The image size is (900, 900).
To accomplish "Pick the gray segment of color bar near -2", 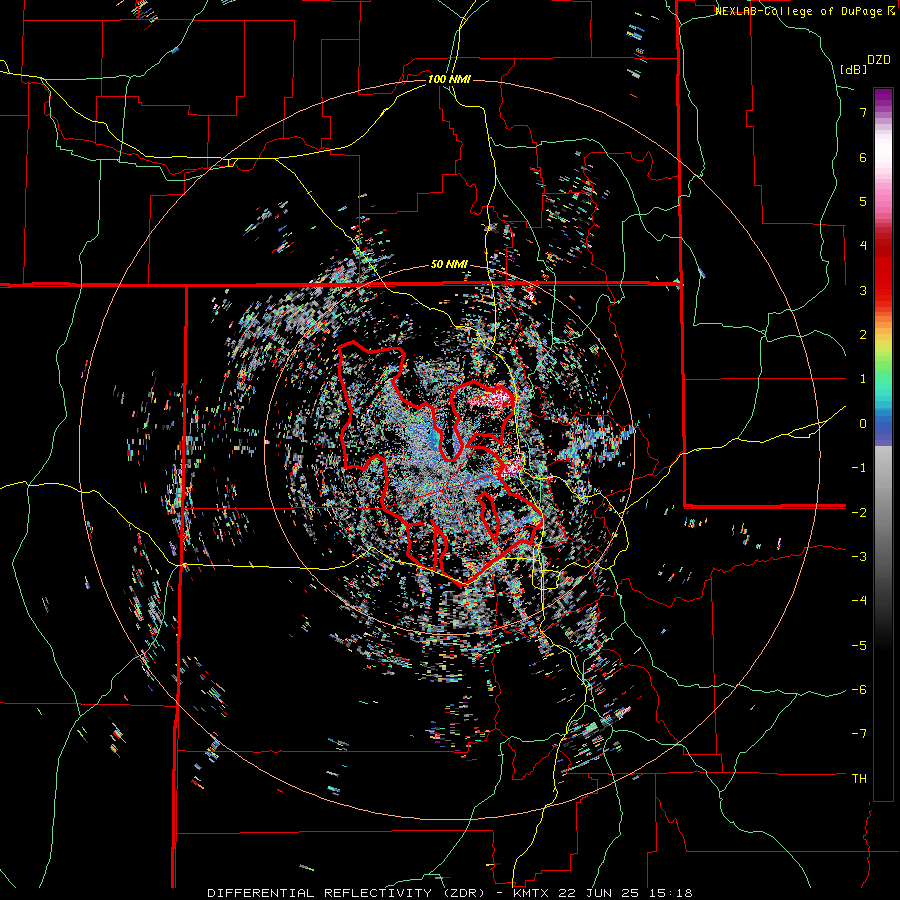I will tap(883, 511).
